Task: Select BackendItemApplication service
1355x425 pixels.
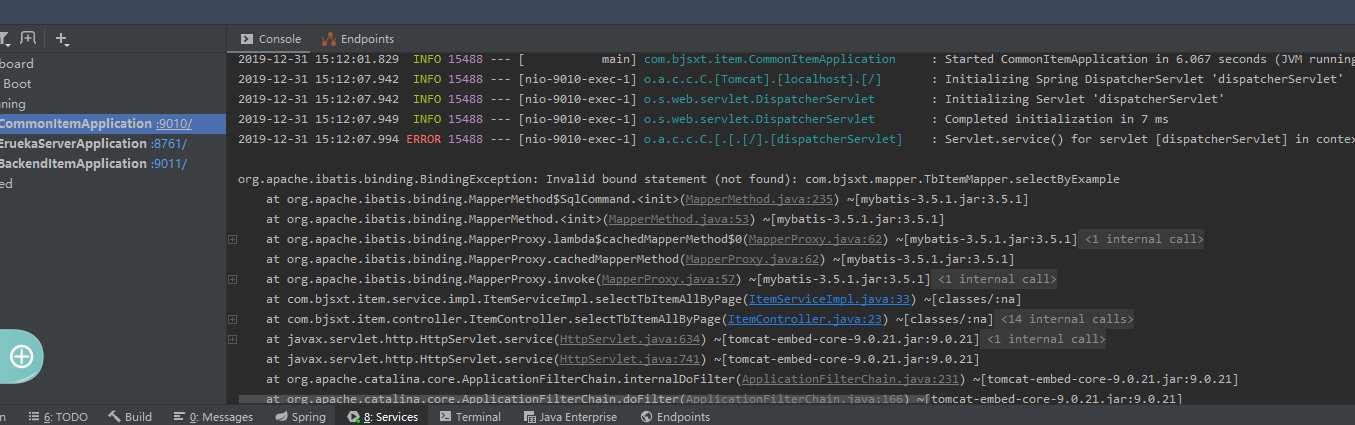Action: point(73,164)
